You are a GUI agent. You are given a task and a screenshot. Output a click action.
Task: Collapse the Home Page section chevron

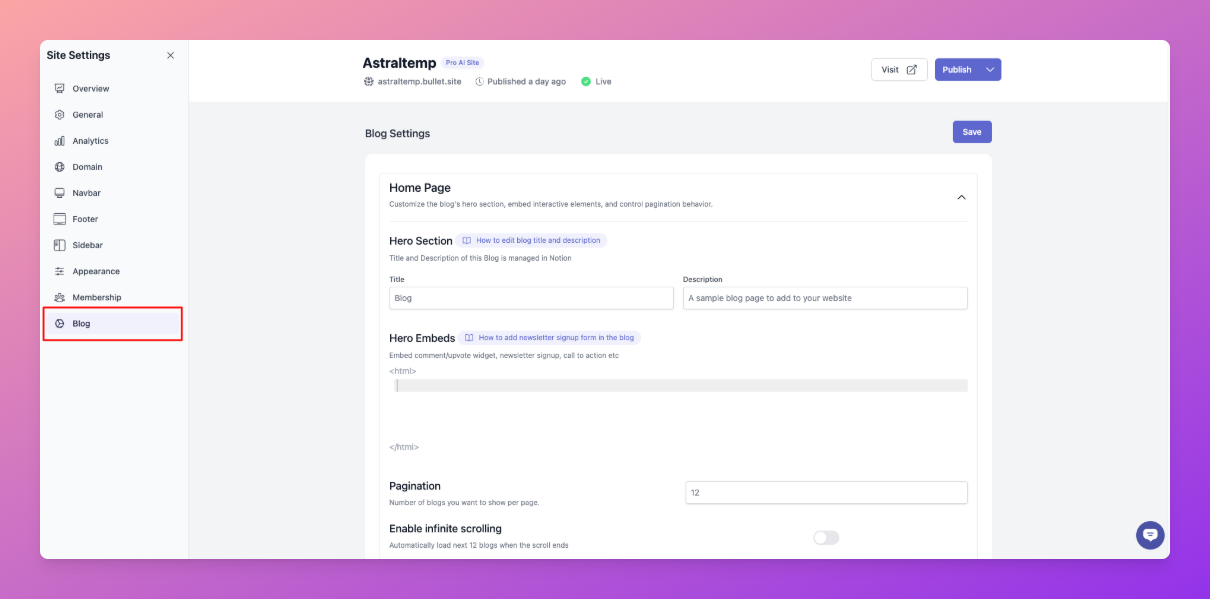[961, 197]
